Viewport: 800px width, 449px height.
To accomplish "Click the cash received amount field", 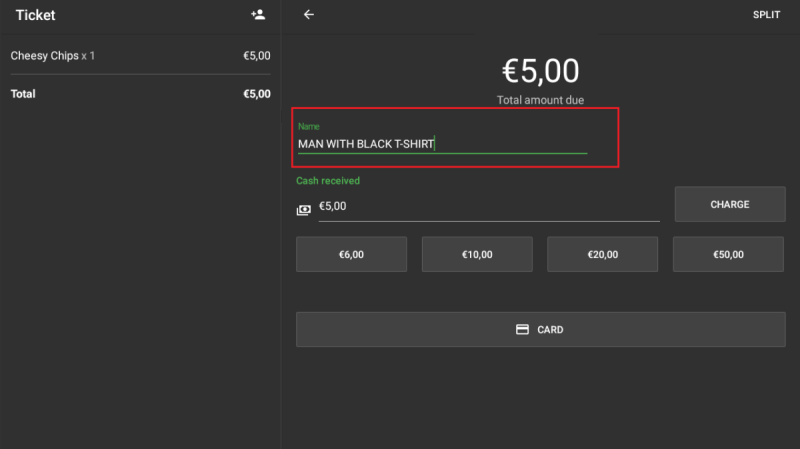I will [488, 206].
